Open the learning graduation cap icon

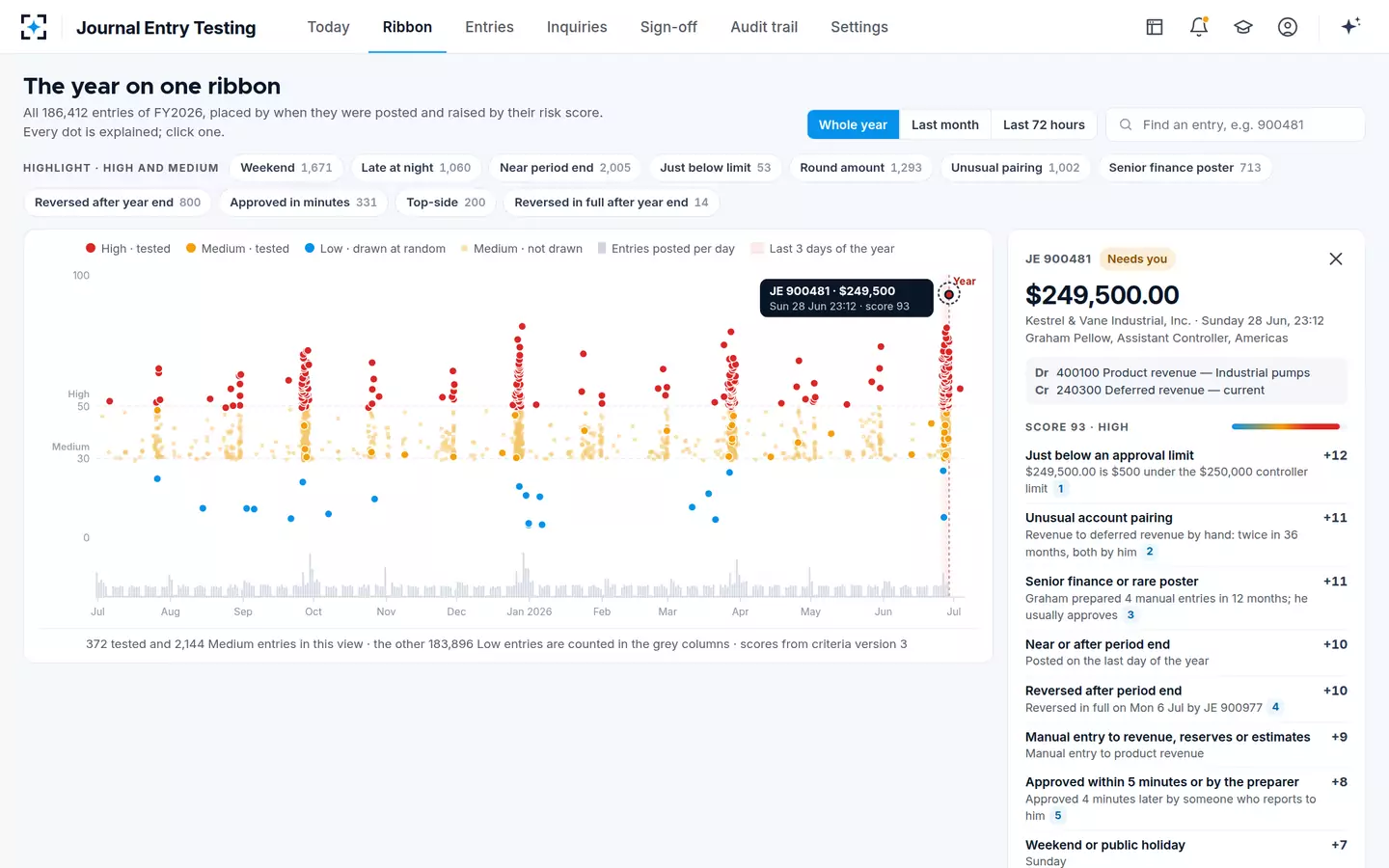pyautogui.click(x=1243, y=27)
